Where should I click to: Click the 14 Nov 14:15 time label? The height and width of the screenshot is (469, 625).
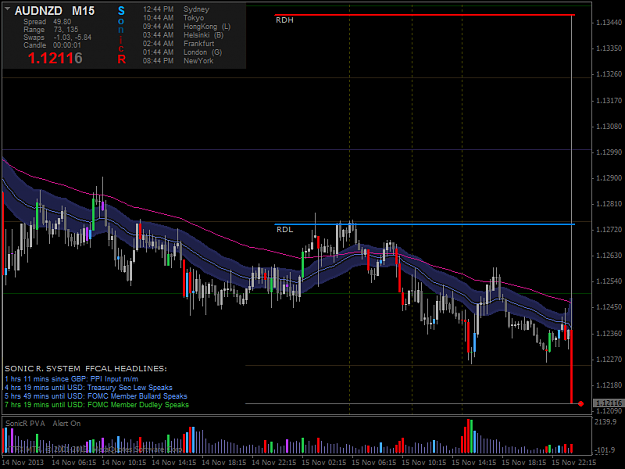[174, 463]
